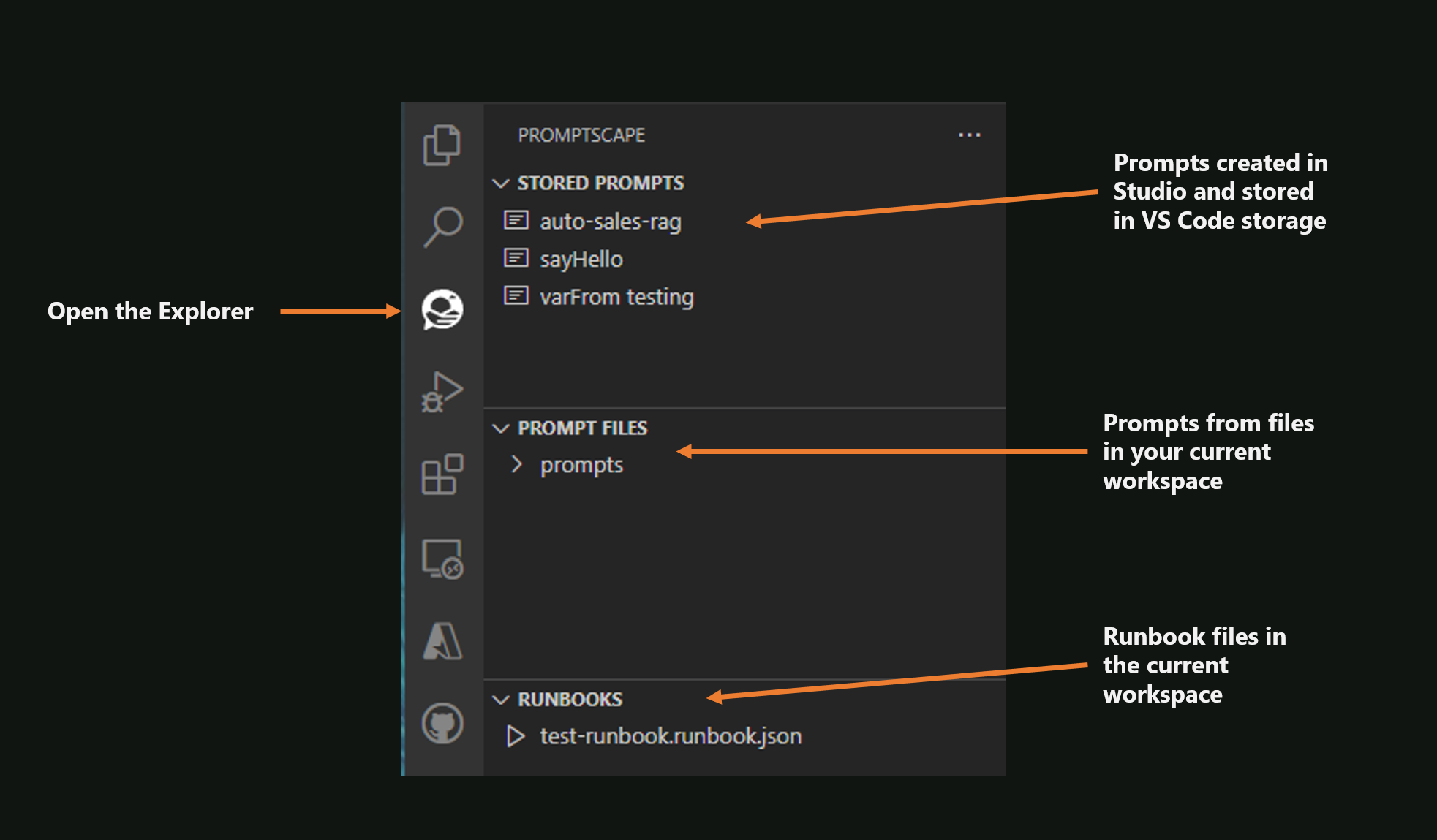Open the Promptscape explorer icon

[442, 309]
